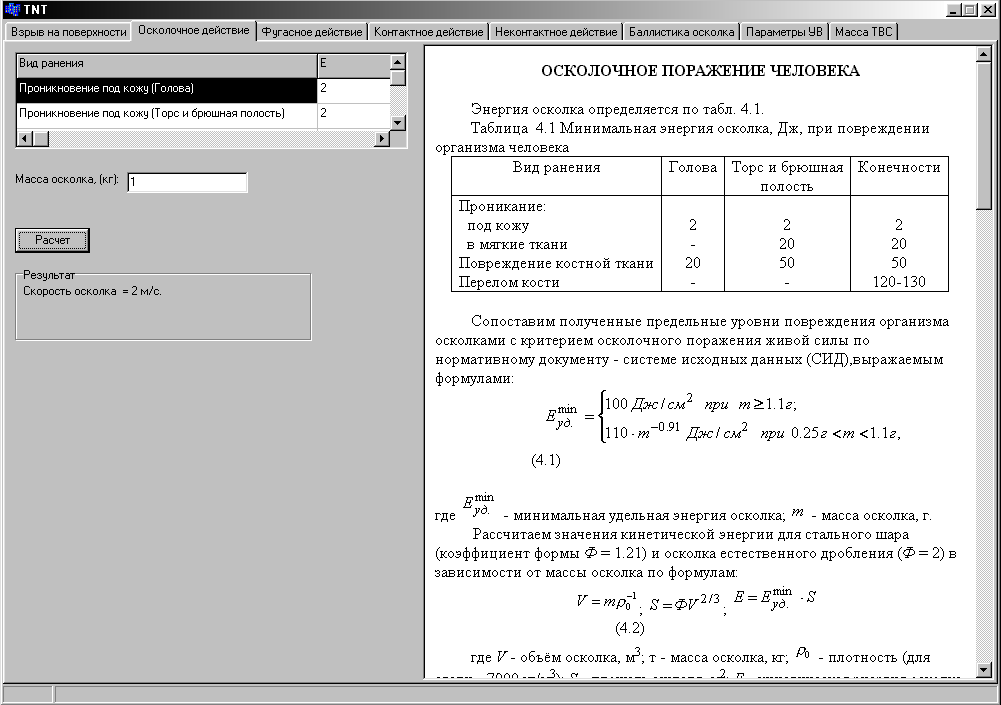
Task: Minimize the TNT window
Action: point(954,10)
